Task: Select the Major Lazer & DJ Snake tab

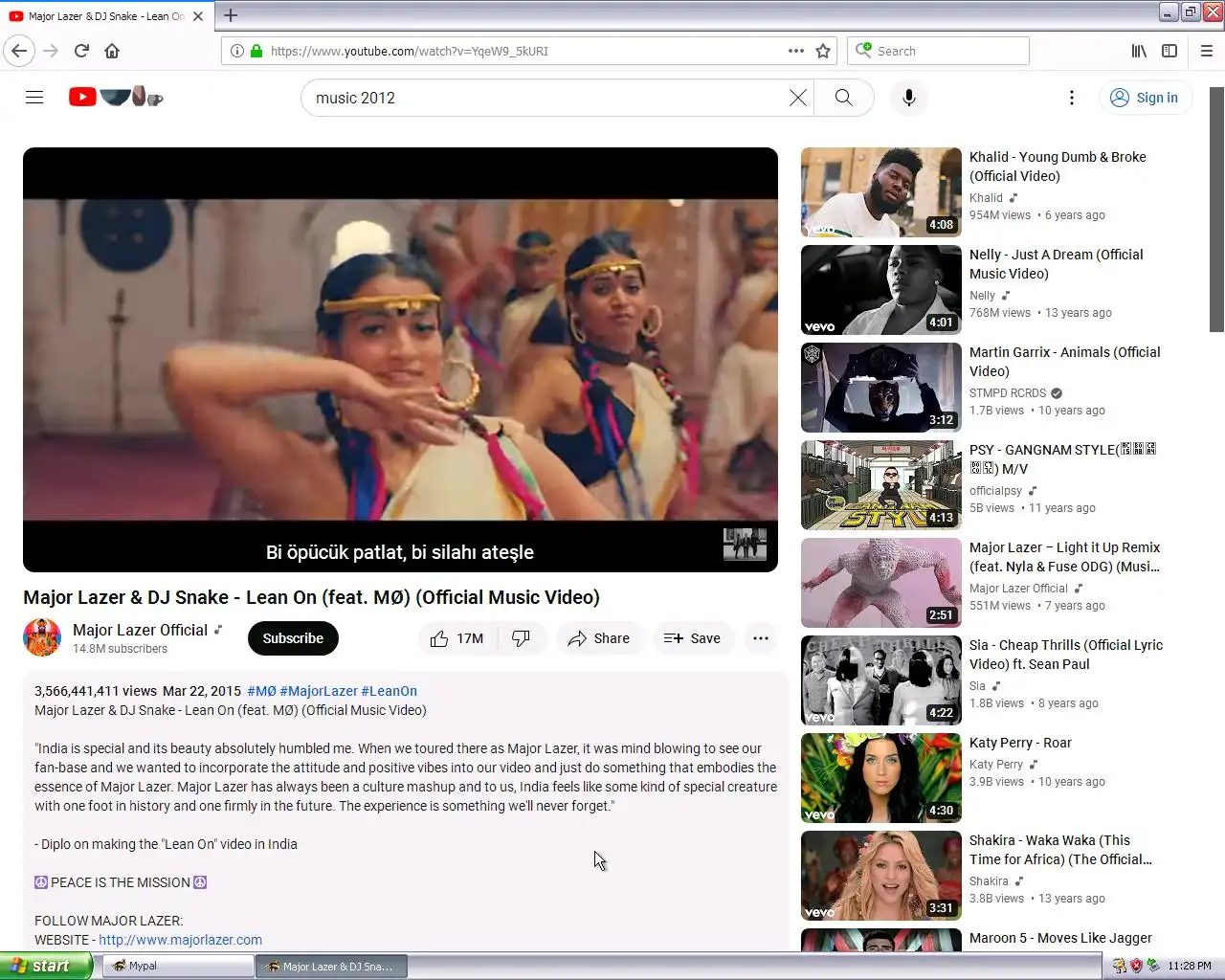Action: coord(106,16)
